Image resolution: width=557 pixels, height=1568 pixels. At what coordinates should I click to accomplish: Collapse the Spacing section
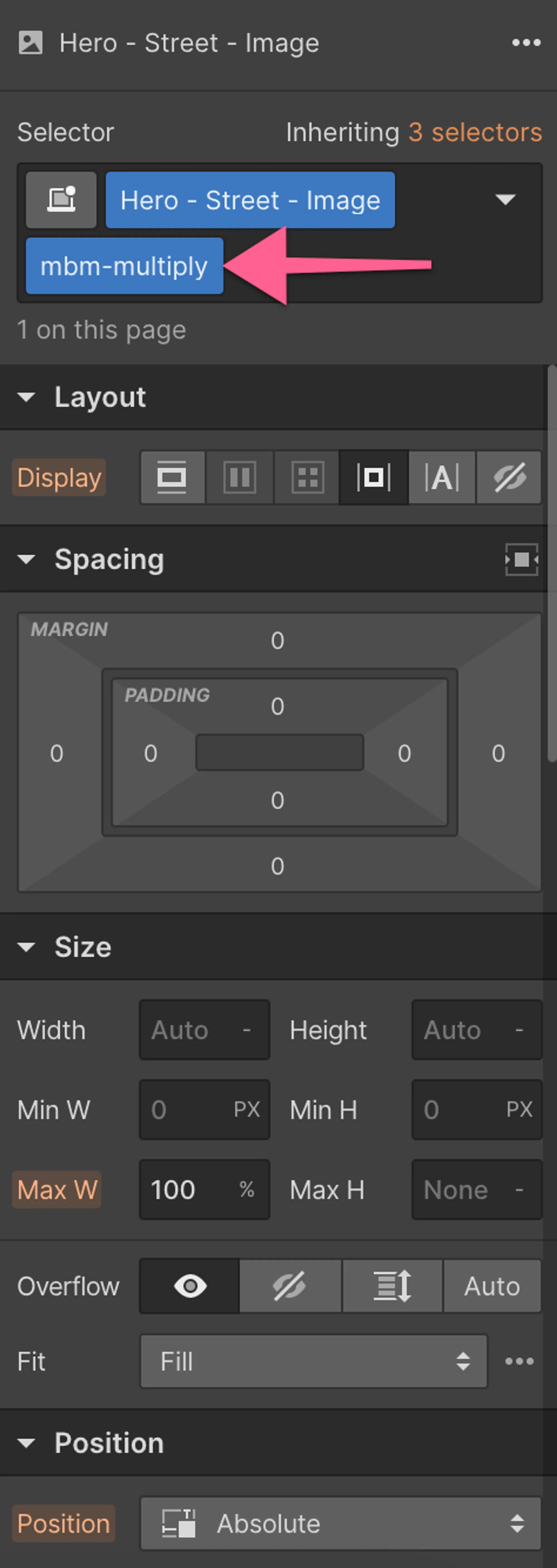pos(26,559)
